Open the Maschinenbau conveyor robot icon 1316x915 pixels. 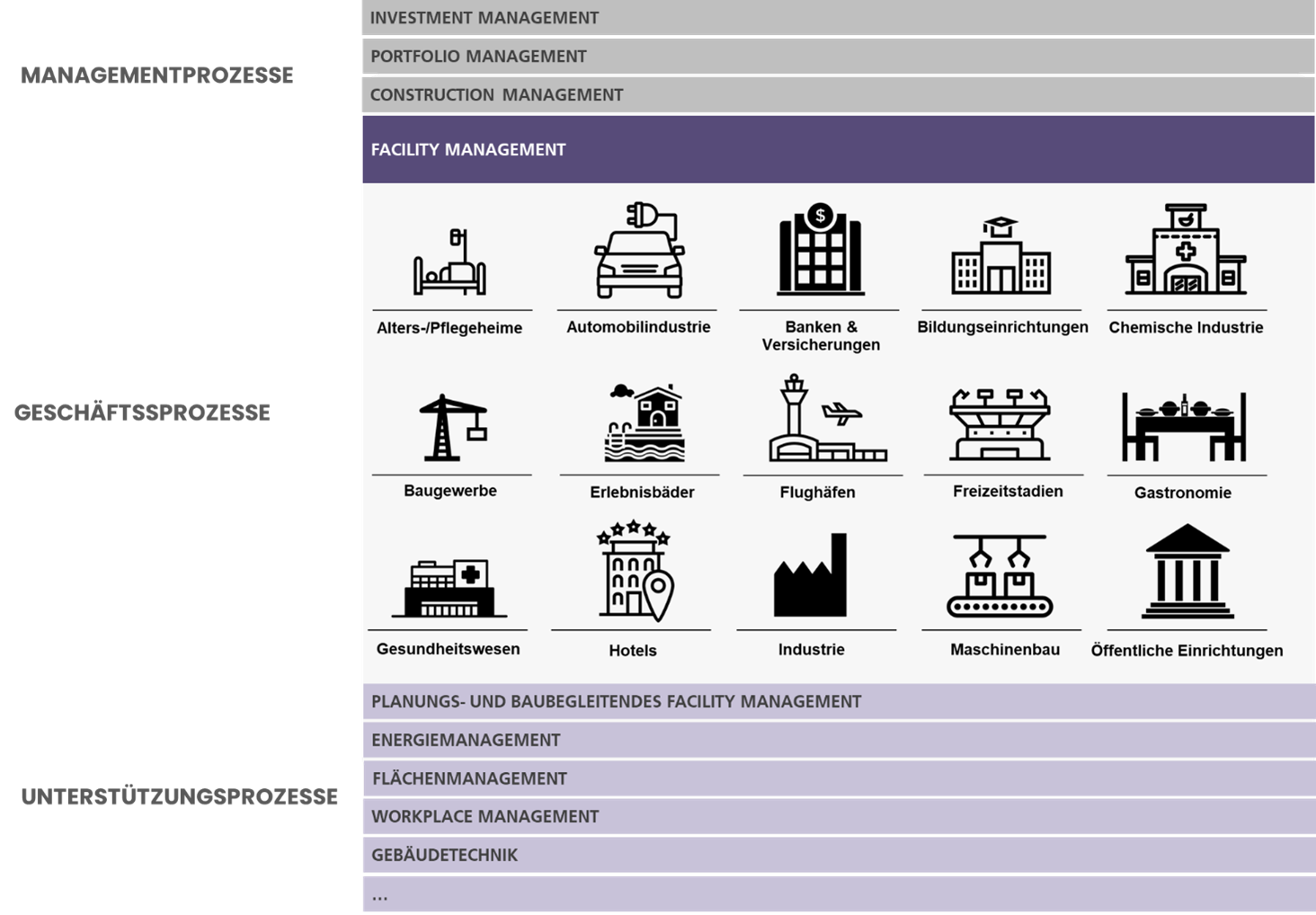pos(1000,576)
